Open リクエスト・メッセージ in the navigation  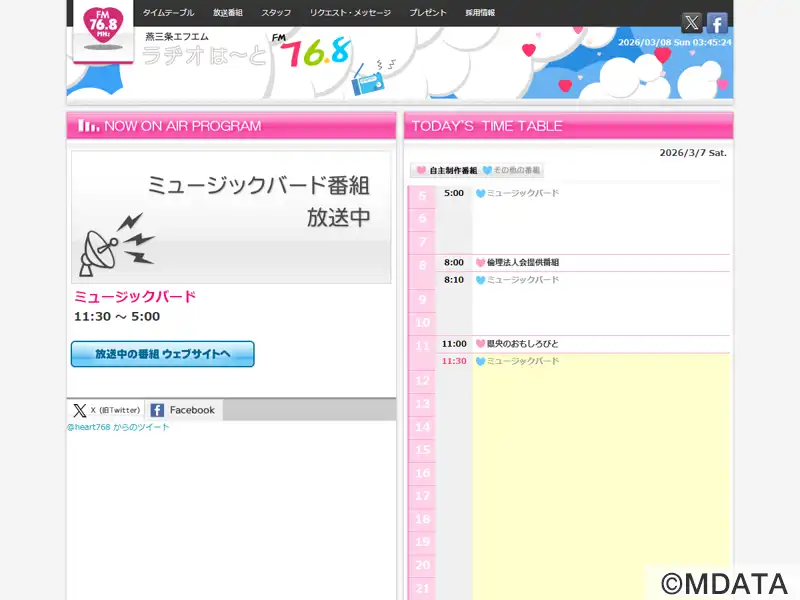pyautogui.click(x=350, y=13)
